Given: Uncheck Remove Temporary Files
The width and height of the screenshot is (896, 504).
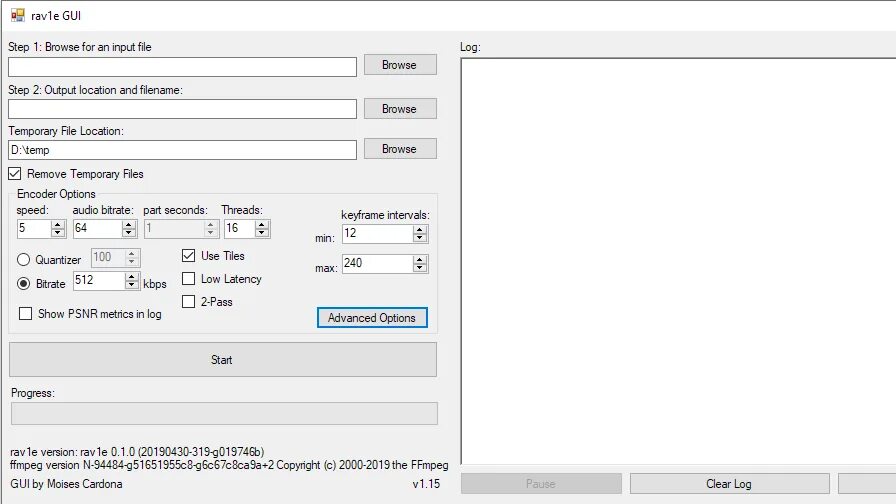Looking at the screenshot, I should click(15, 174).
